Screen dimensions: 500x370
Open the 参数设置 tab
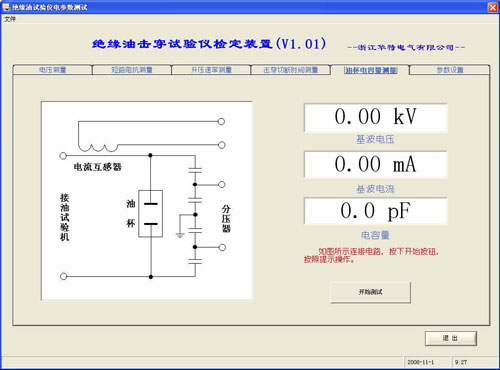click(450, 70)
